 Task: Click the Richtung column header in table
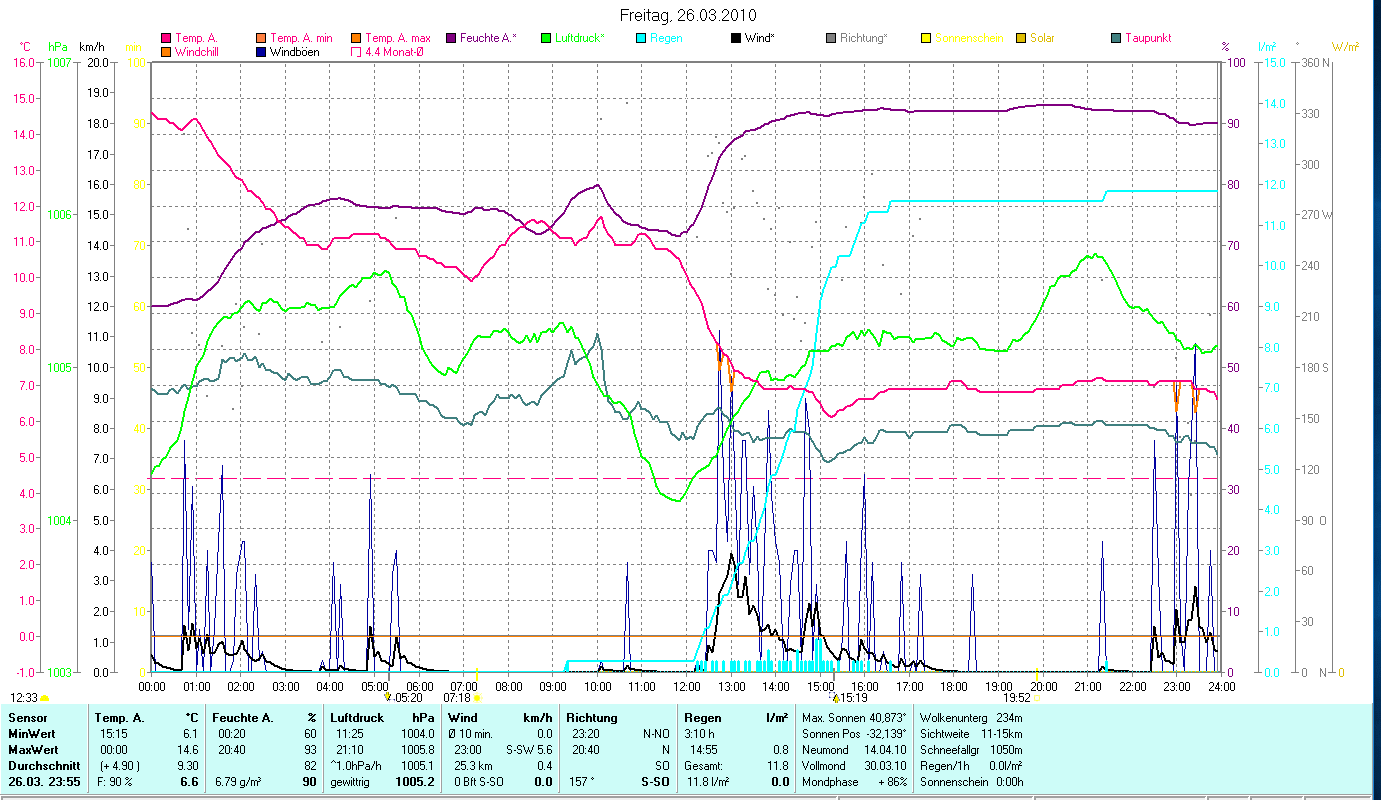(591, 717)
